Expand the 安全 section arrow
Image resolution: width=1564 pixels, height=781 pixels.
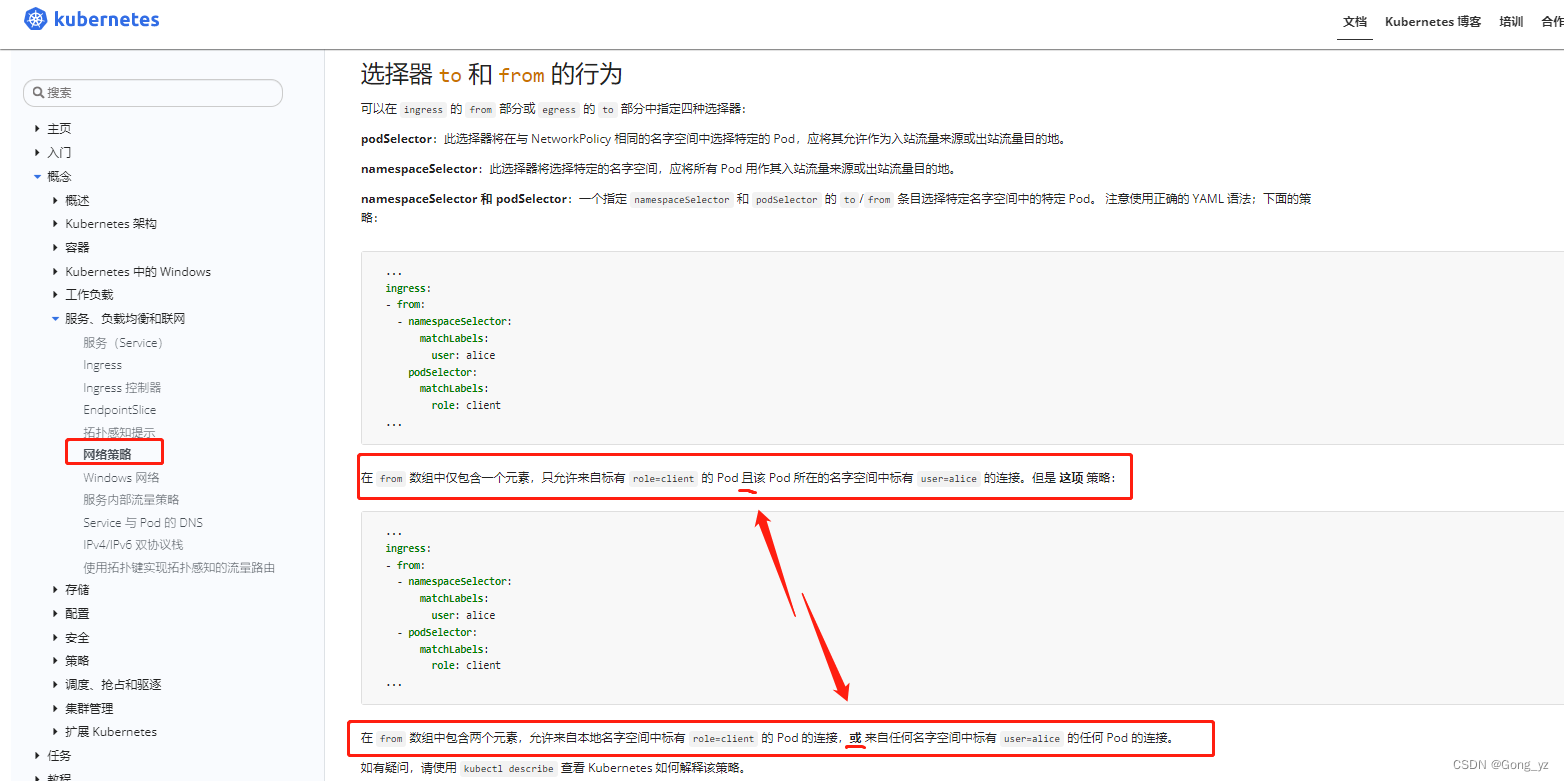56,638
